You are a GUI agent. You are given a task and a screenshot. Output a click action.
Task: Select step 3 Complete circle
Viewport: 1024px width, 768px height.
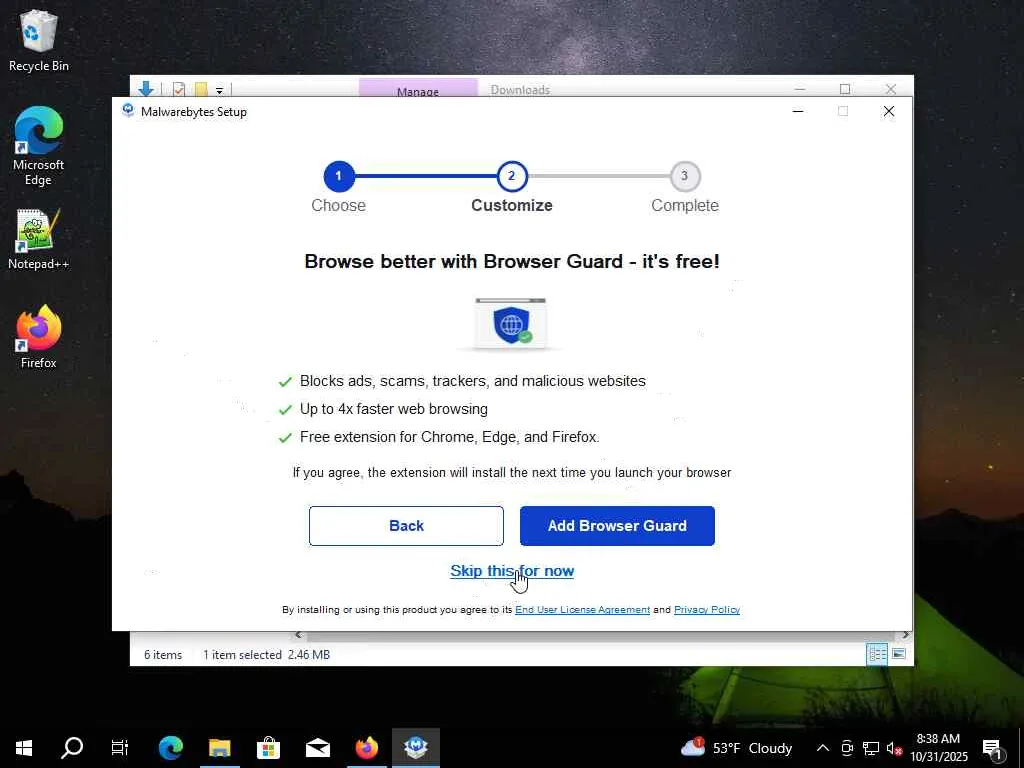tap(684, 176)
